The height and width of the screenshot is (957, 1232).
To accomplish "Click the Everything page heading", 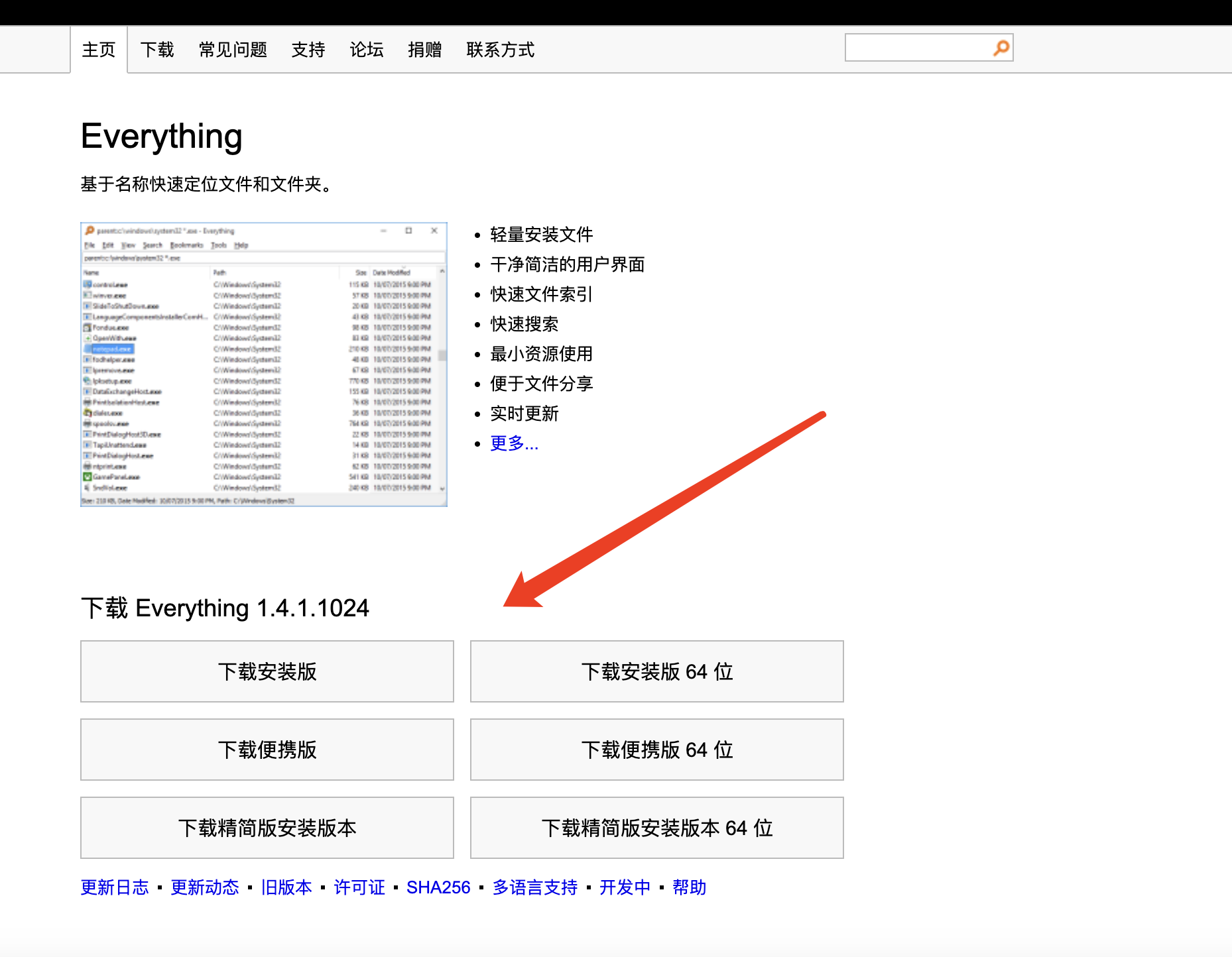I will coord(162,137).
